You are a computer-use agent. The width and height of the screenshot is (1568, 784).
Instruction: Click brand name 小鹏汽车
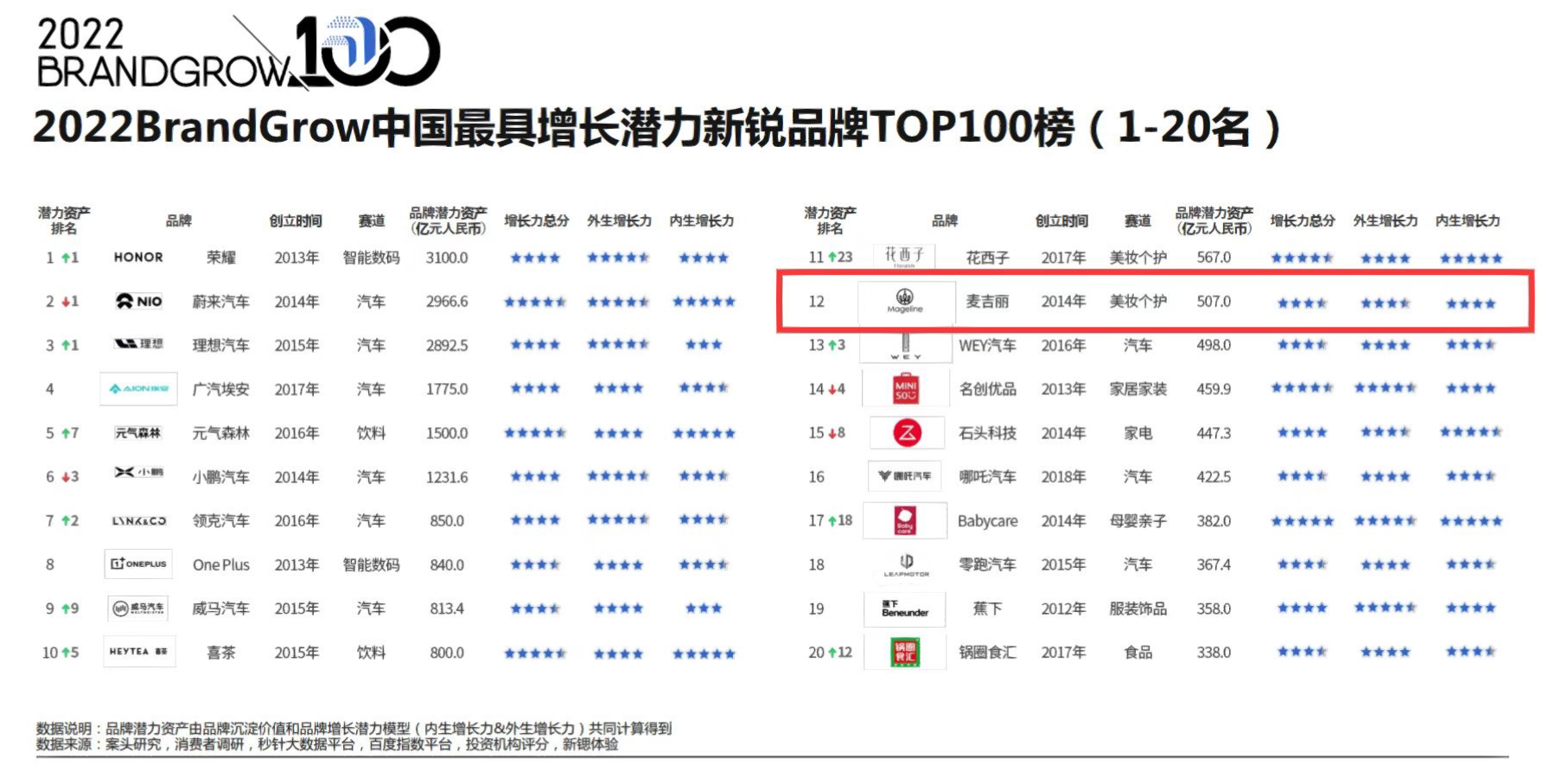pos(220,477)
